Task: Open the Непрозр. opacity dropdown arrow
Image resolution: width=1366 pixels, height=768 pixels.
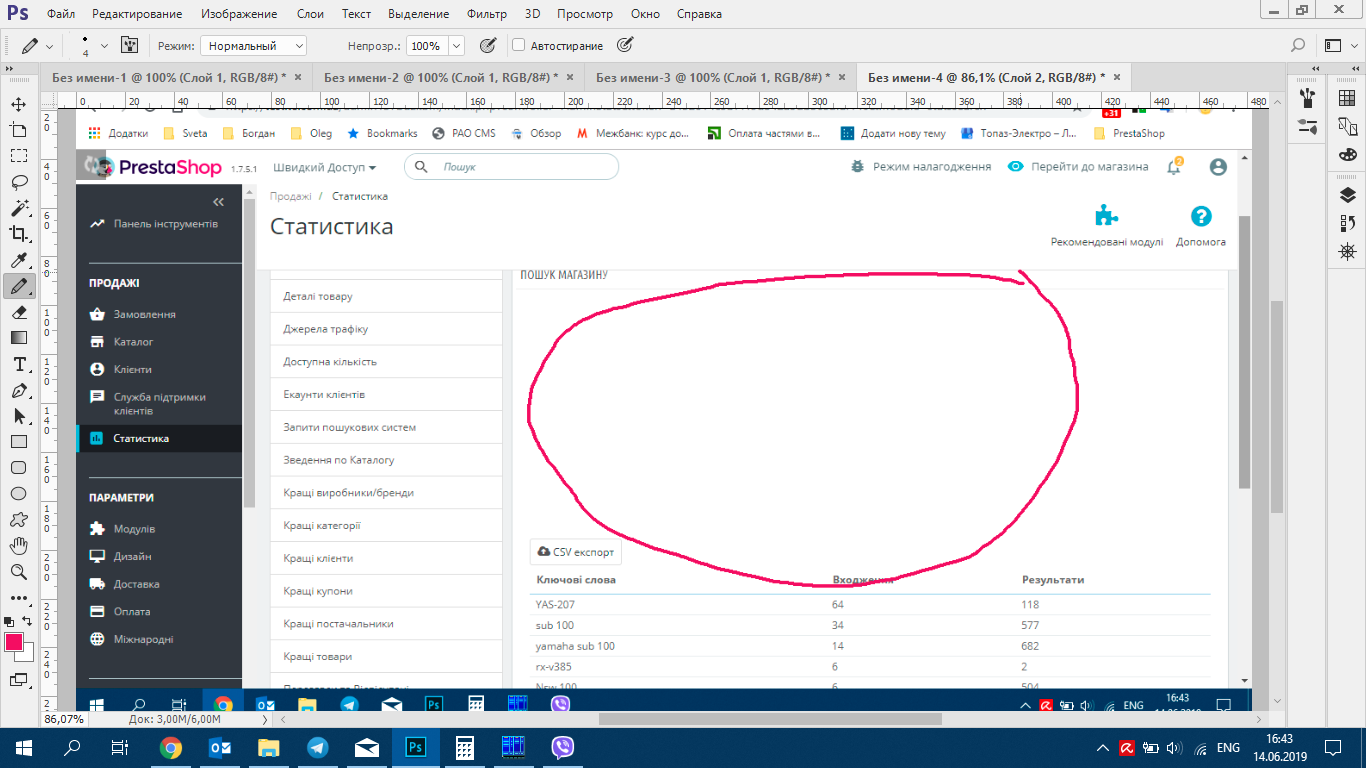Action: [x=457, y=46]
